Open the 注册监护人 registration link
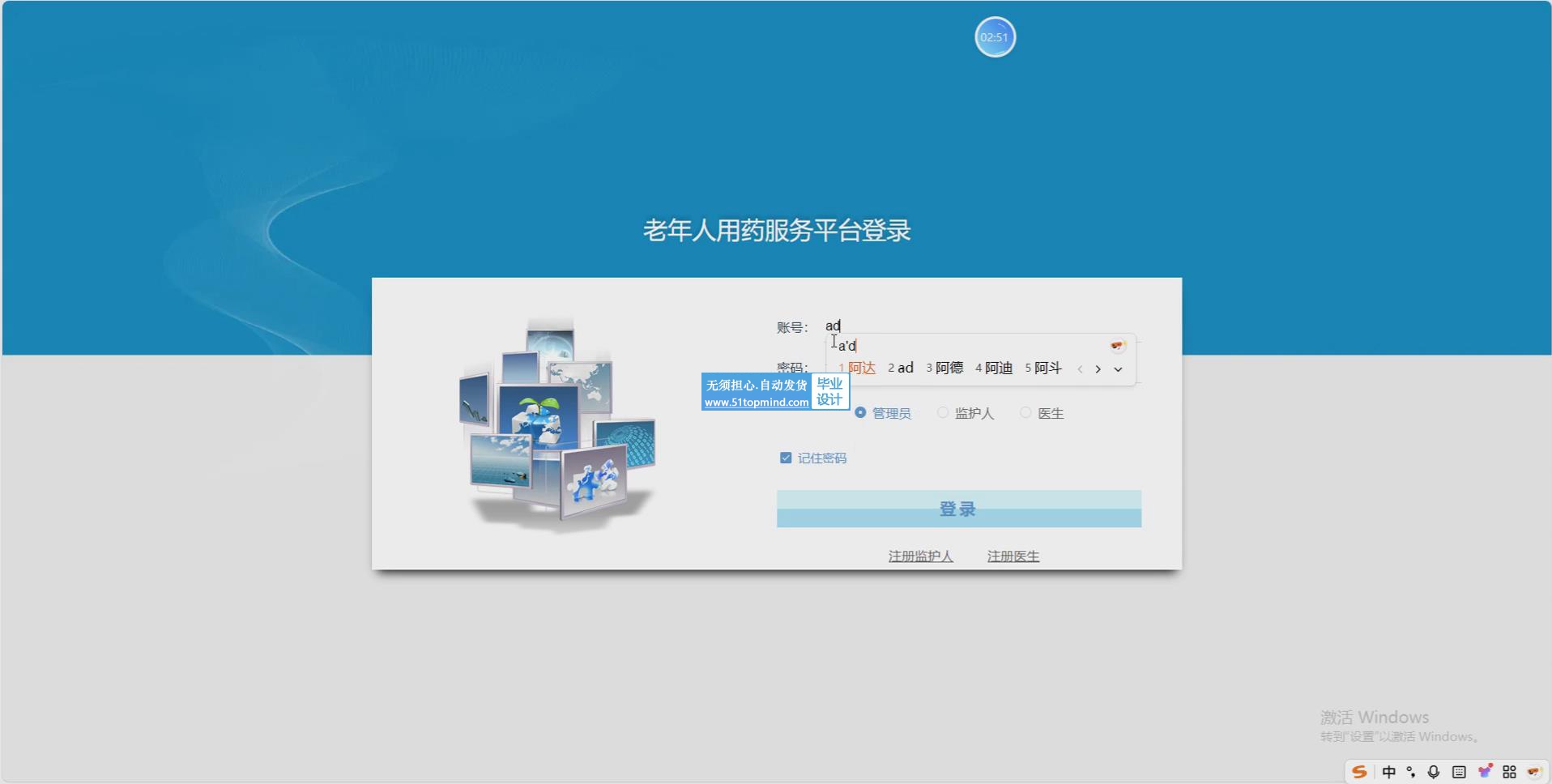 coord(920,556)
